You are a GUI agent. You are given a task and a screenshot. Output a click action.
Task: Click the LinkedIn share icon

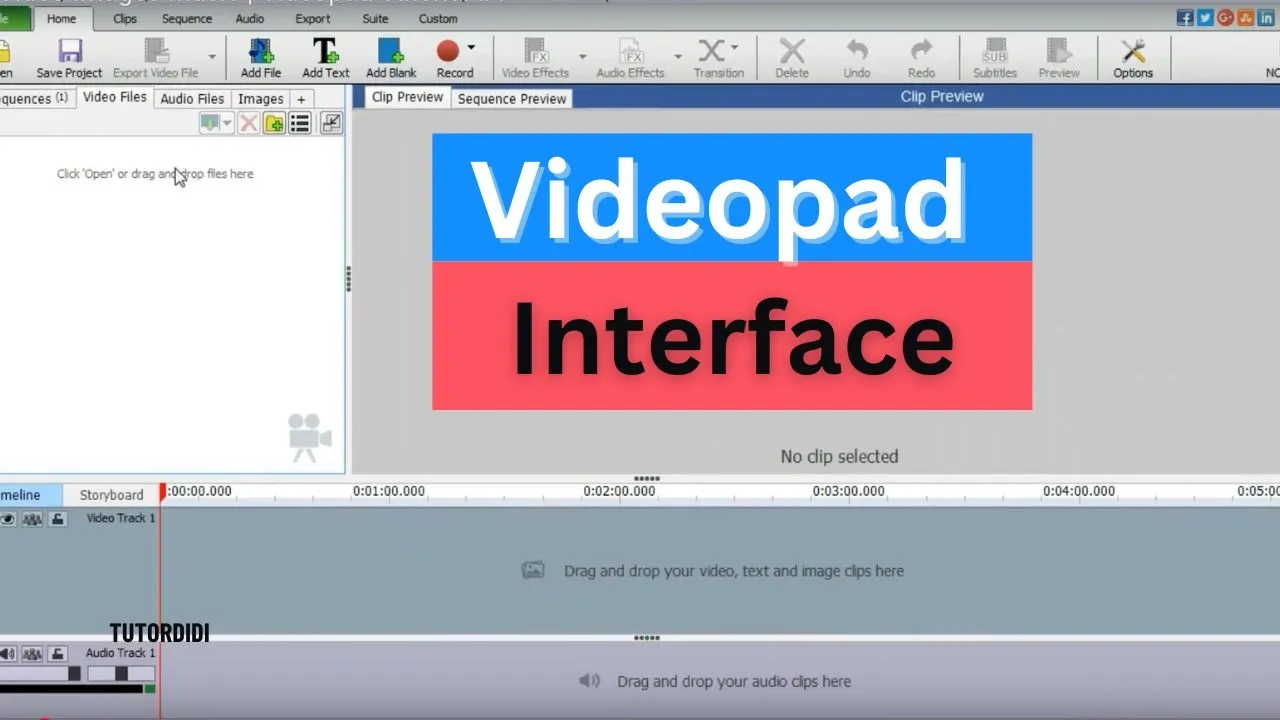click(1266, 17)
